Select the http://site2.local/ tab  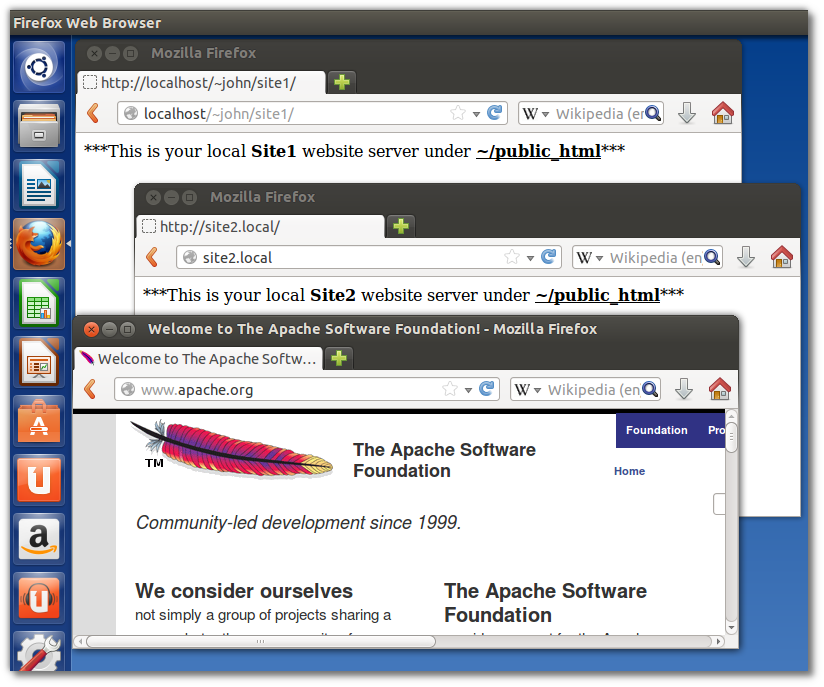(x=261, y=227)
